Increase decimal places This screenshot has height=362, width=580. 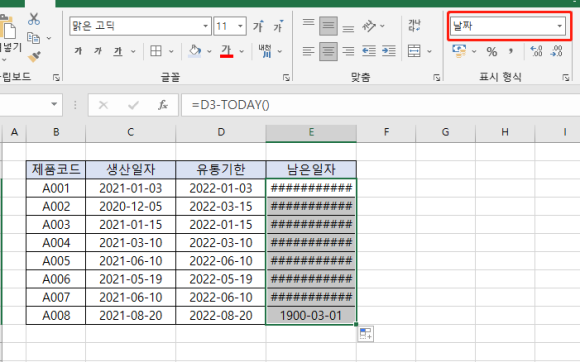[x=536, y=51]
